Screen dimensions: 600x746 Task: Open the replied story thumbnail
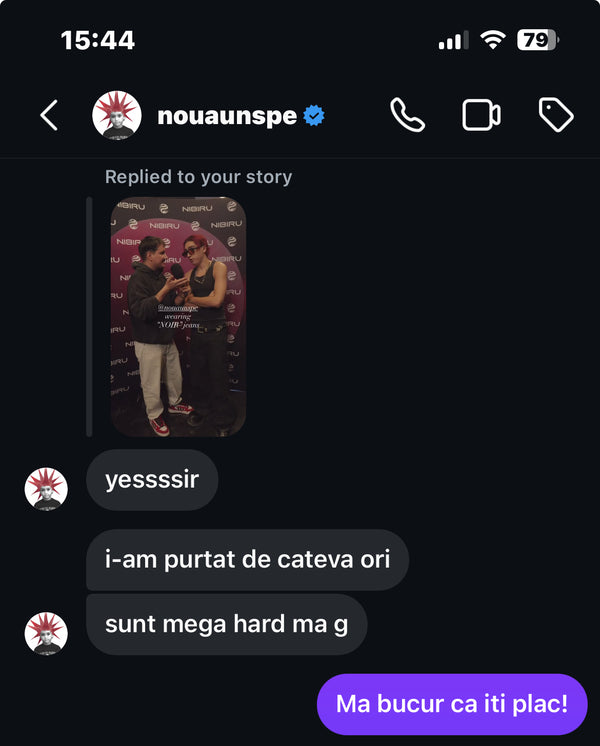(178, 317)
